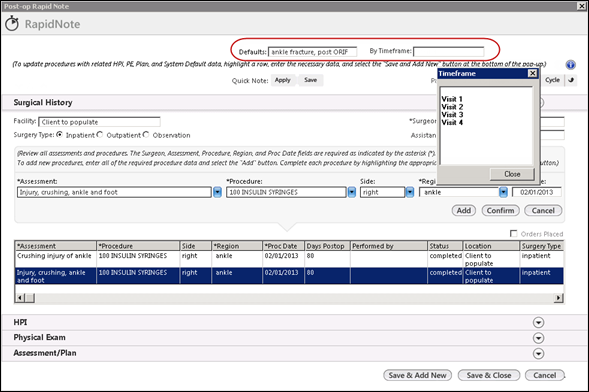Viewport: 589px width, 392px height.
Task: Click the Defaults input field
Action: click(312, 52)
